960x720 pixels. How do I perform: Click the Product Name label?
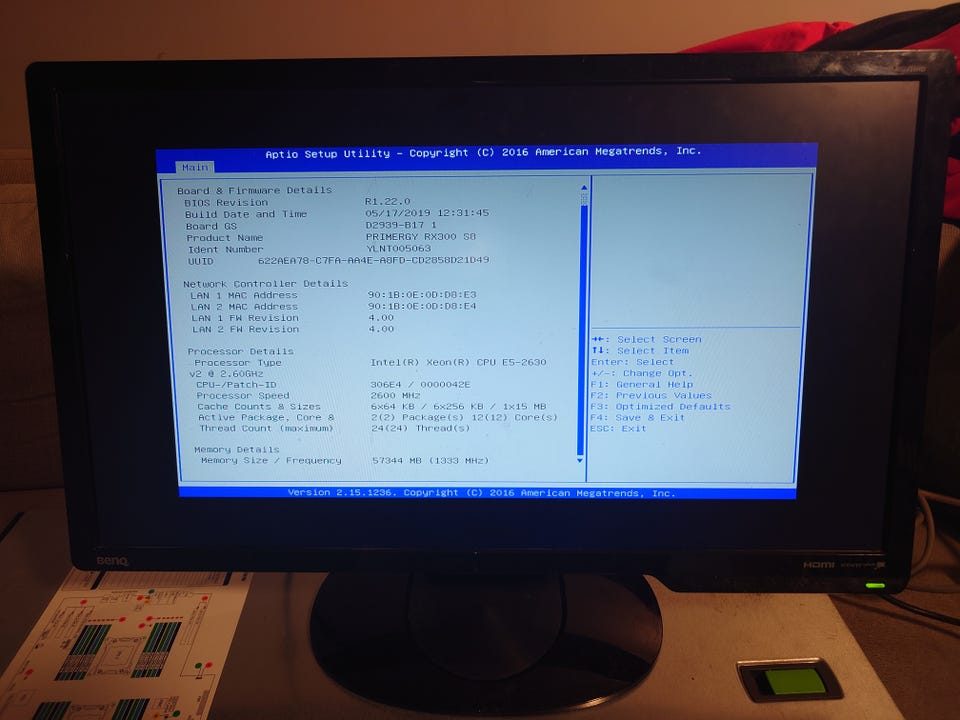224,238
